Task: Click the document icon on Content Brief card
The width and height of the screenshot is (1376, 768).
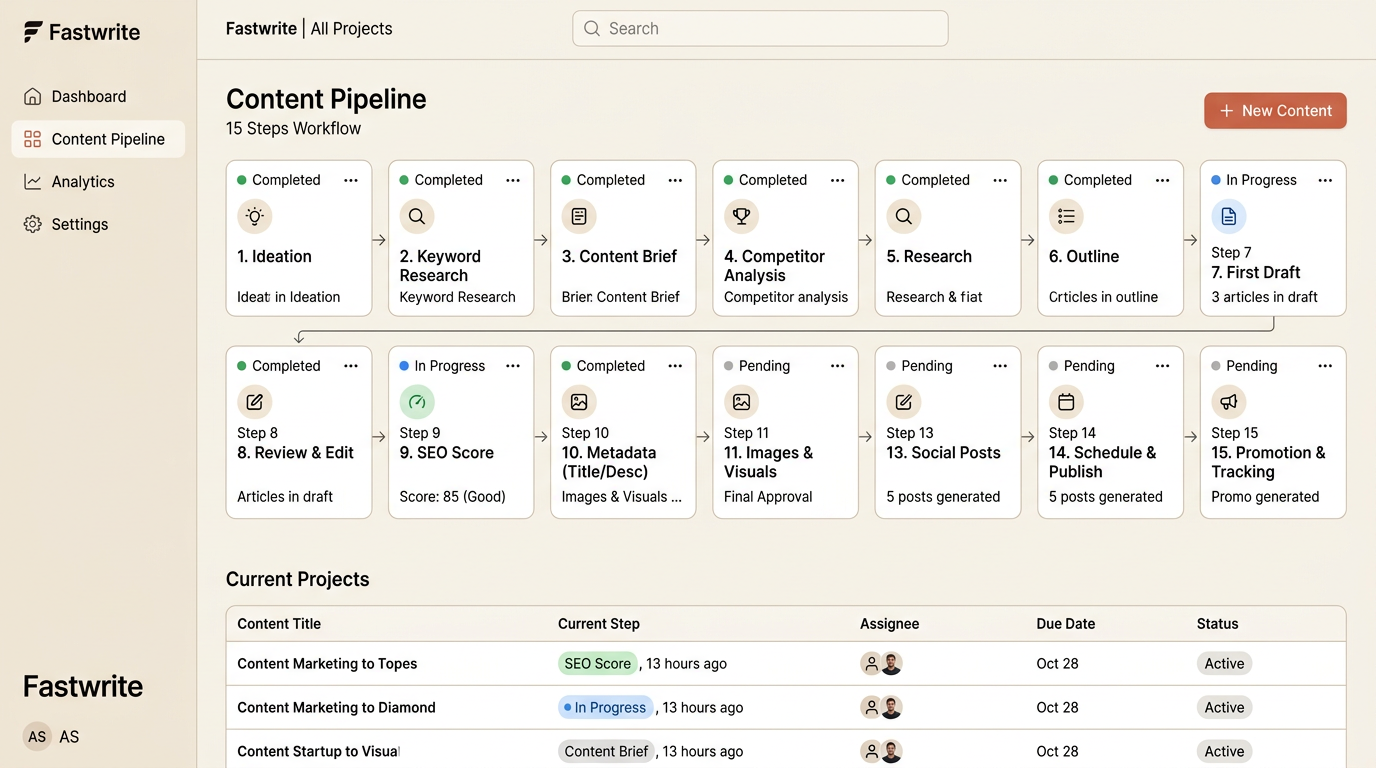Action: click(x=579, y=216)
